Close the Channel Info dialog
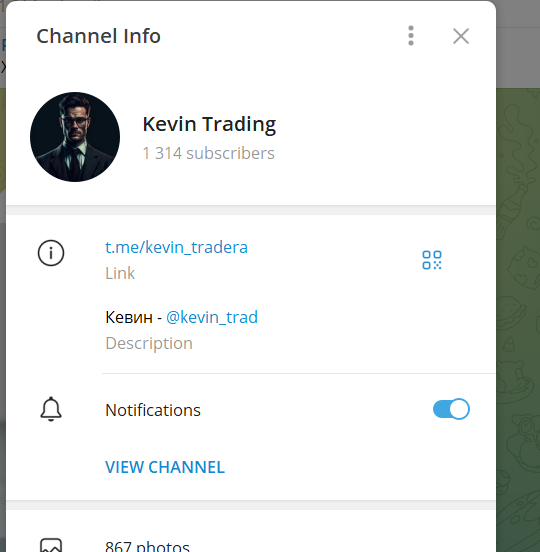This screenshot has width=540, height=552. click(x=461, y=36)
